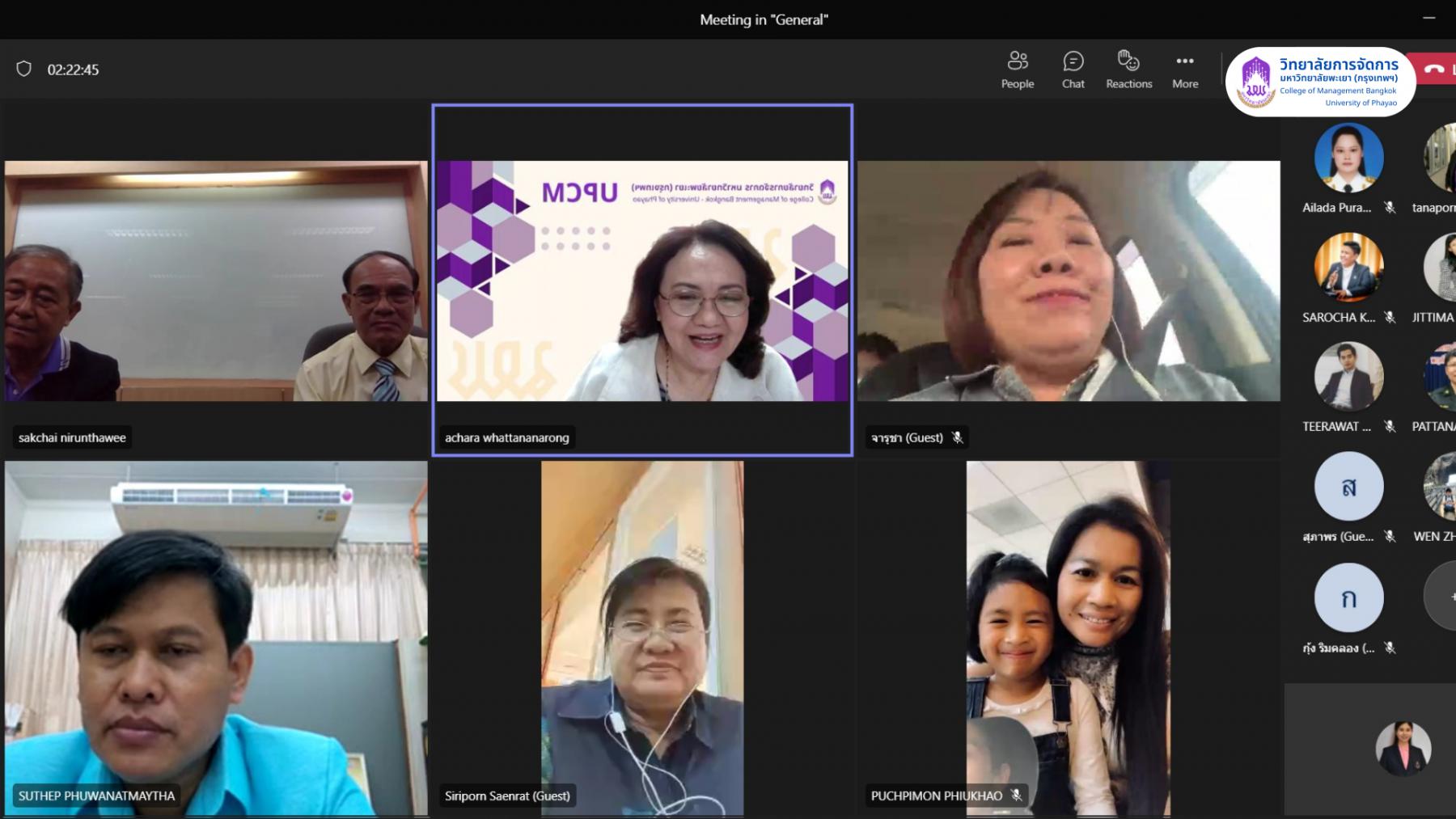Open the Reactions menu
This screenshot has height=819, width=1456.
pyautogui.click(x=1128, y=70)
